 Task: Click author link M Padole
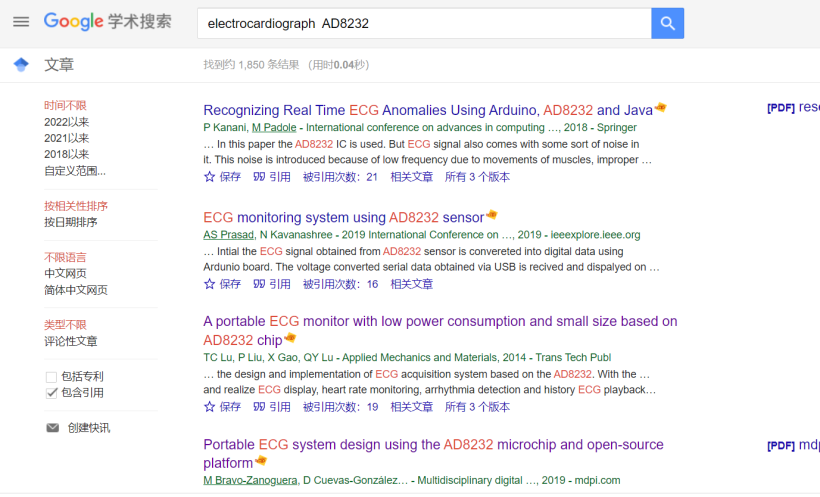click(274, 128)
